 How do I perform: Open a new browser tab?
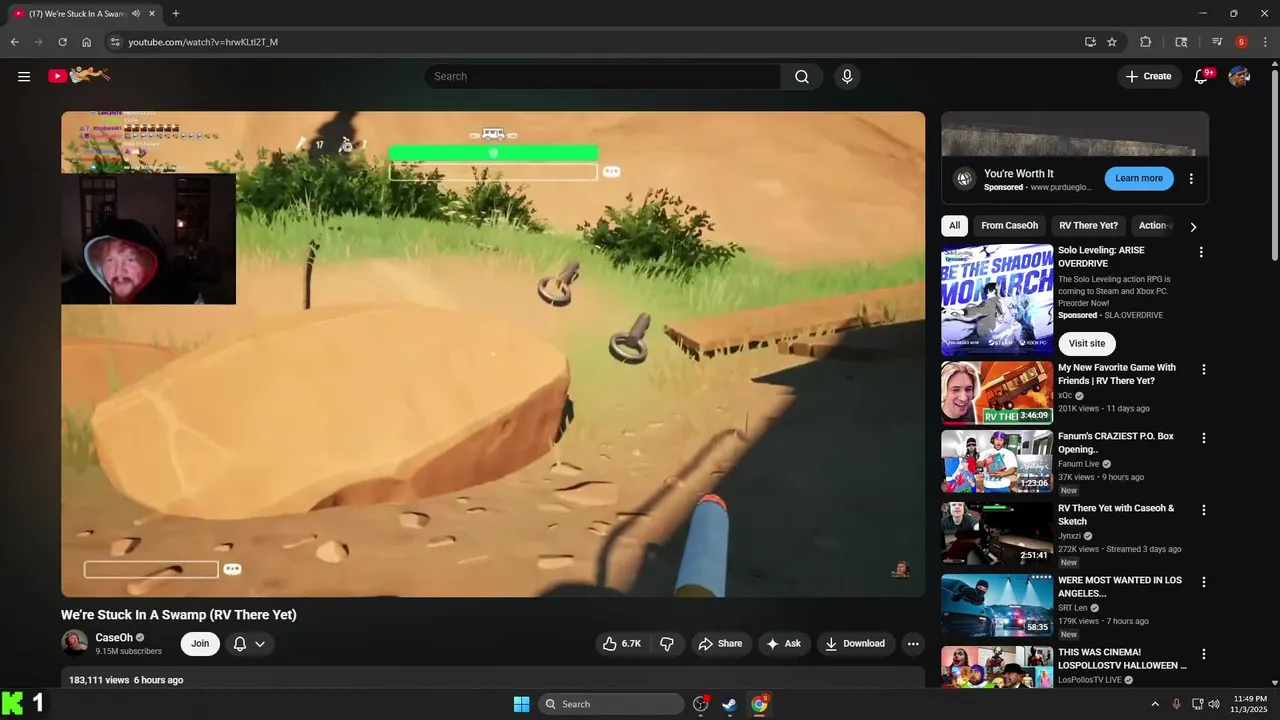[176, 14]
